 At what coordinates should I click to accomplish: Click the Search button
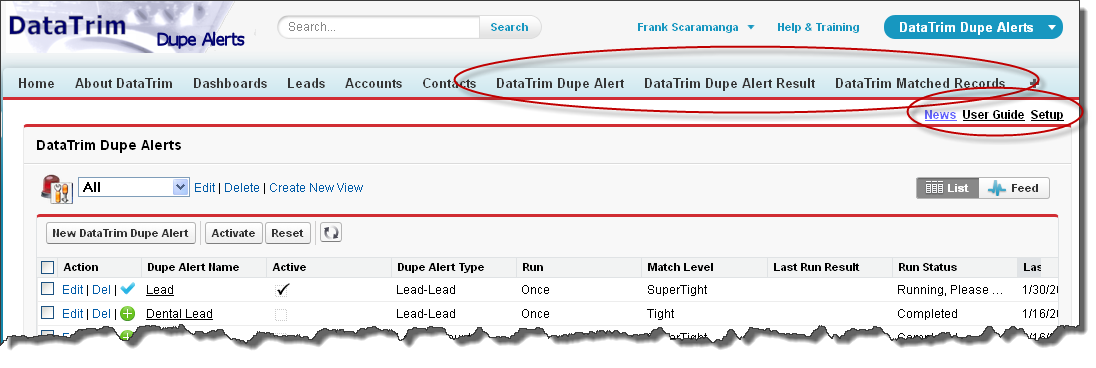510,27
